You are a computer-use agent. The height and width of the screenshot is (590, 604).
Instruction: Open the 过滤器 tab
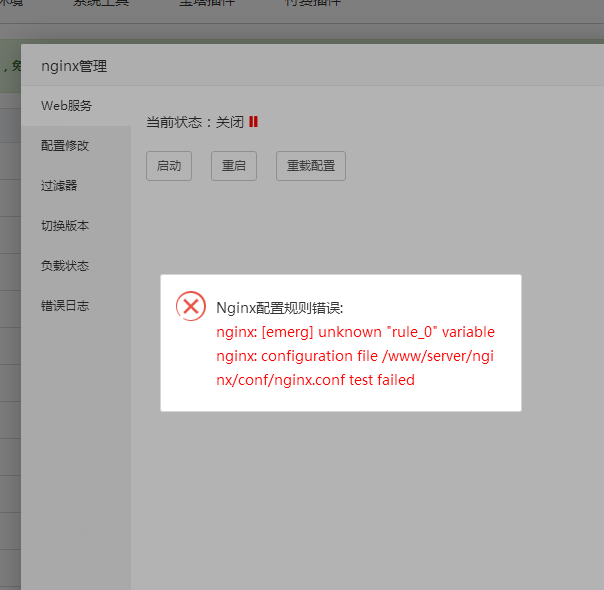[x=76, y=186]
